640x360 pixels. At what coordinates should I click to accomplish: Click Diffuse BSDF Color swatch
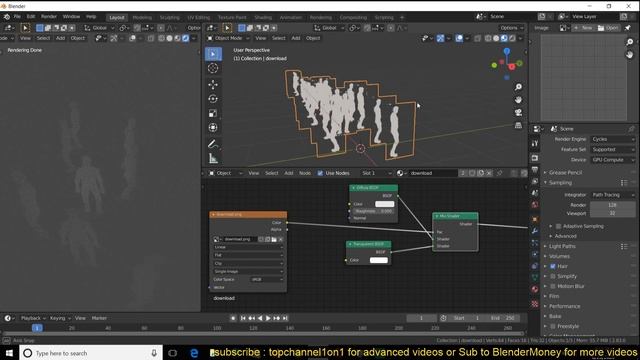(x=384, y=204)
